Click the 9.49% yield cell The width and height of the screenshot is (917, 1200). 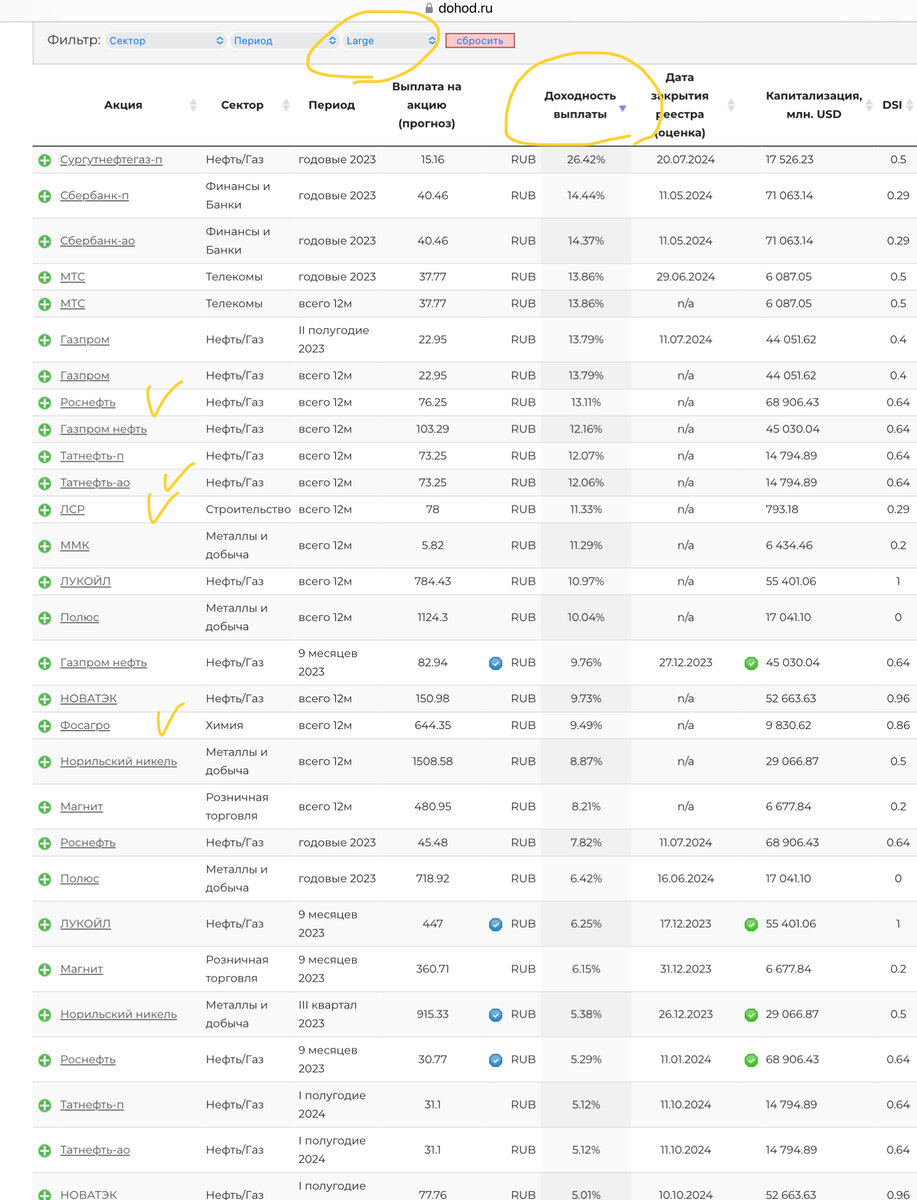click(x=586, y=726)
